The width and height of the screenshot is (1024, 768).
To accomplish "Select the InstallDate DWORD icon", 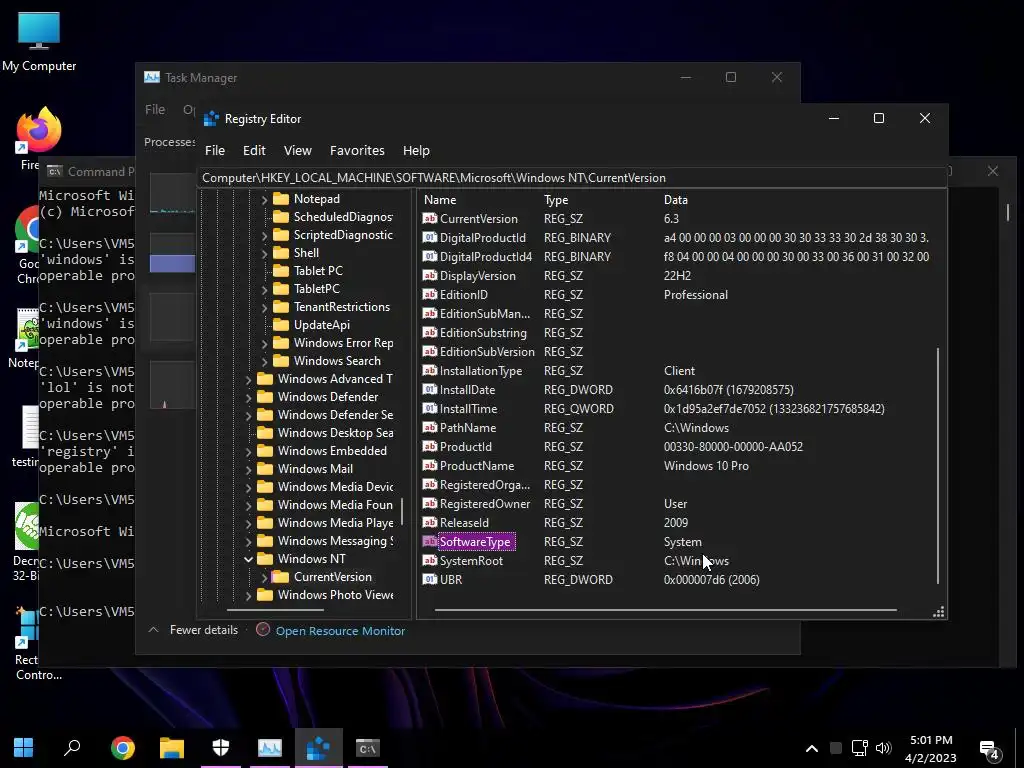I will [x=430, y=389].
